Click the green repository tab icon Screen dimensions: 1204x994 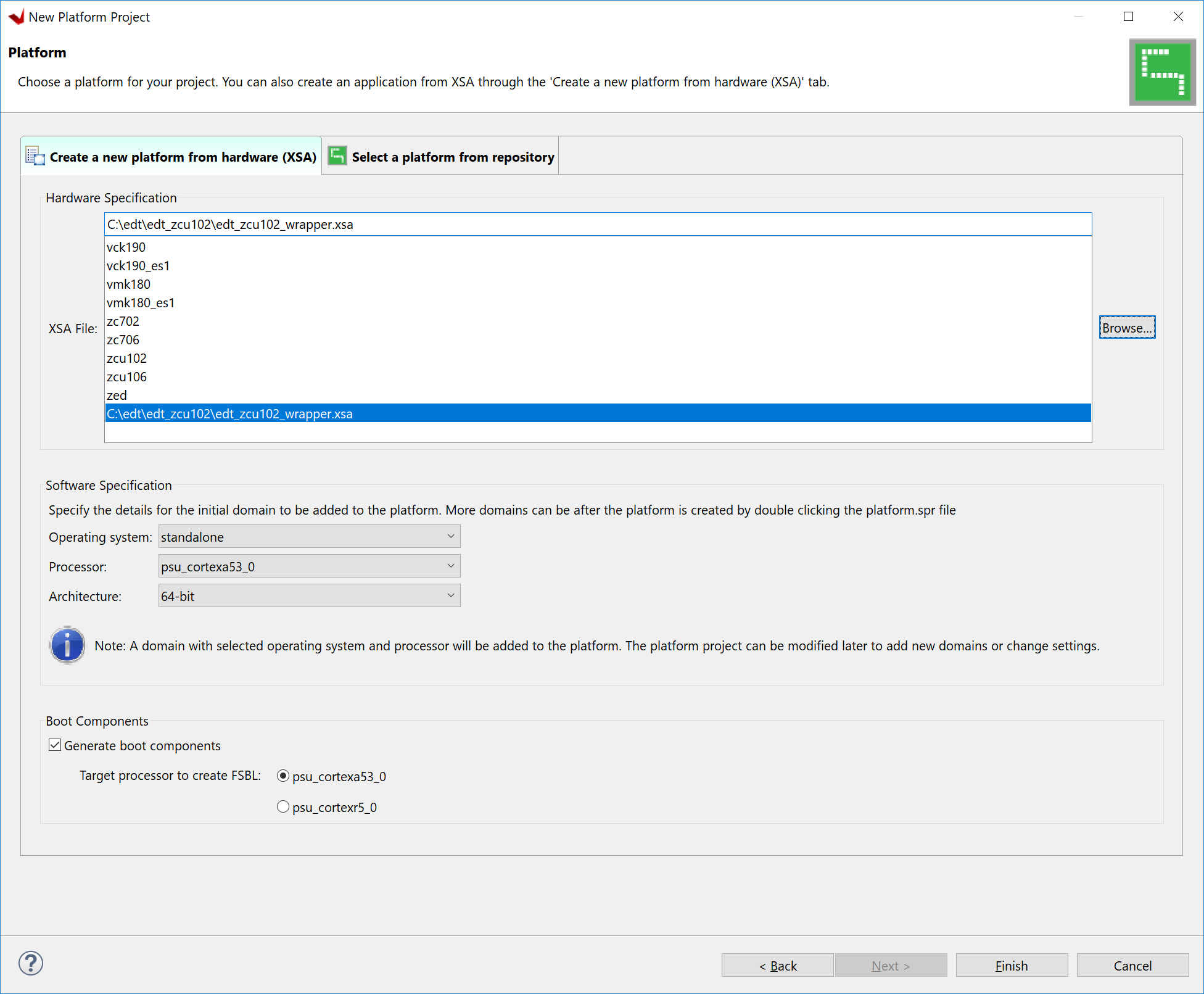tap(337, 155)
